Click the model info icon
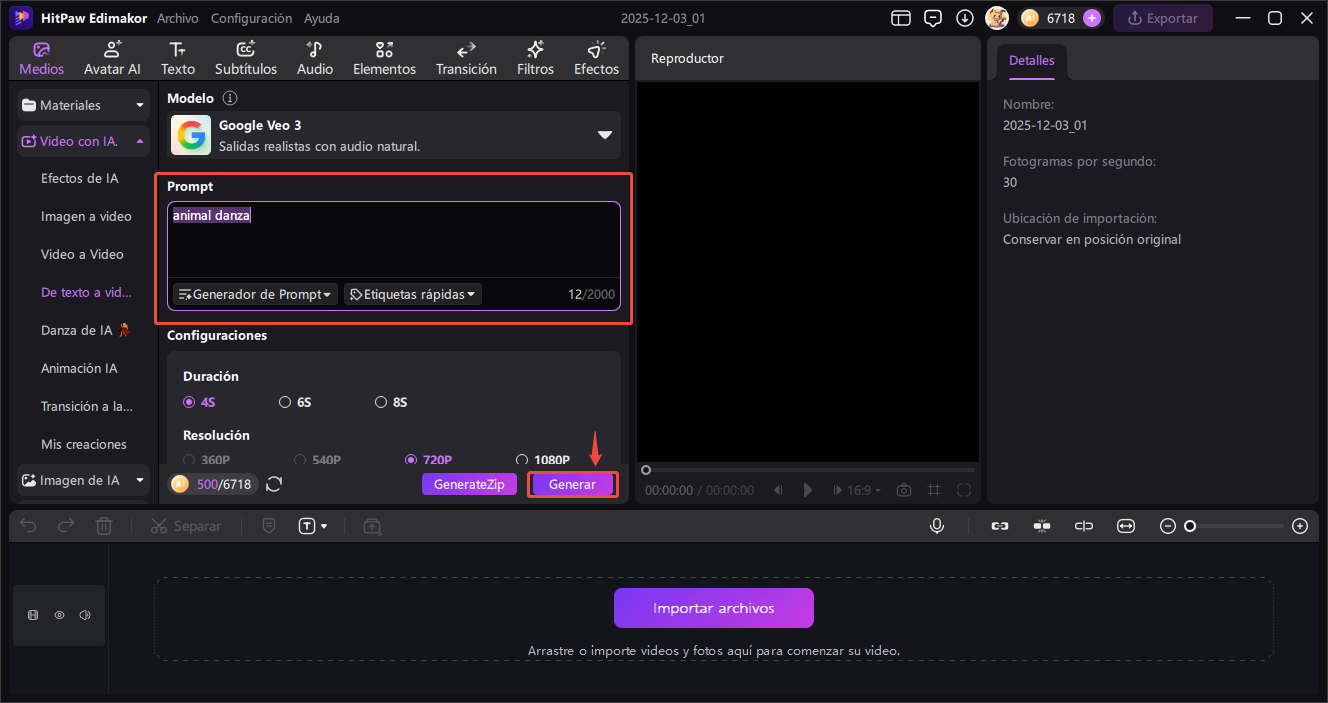 click(230, 98)
